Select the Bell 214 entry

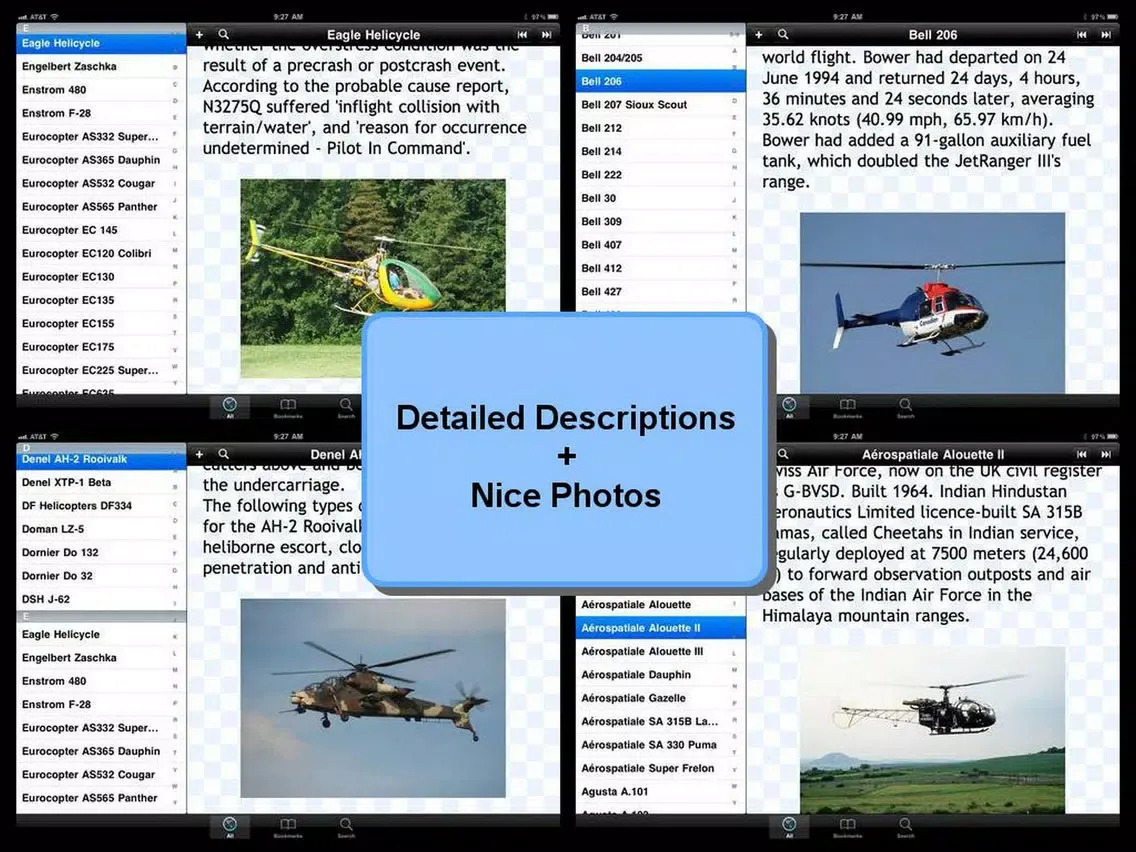click(x=660, y=151)
